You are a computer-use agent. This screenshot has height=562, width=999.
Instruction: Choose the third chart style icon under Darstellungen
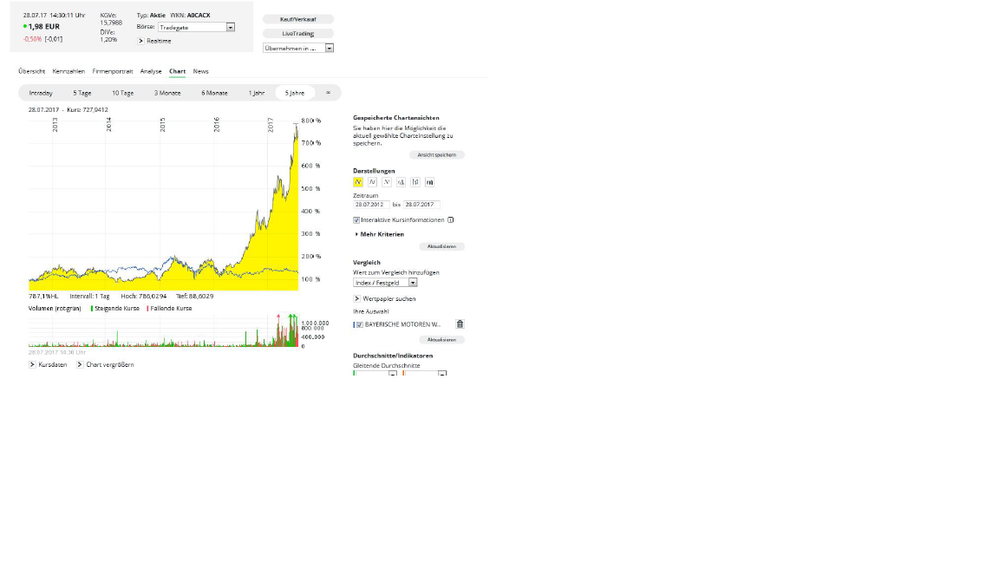pos(387,182)
